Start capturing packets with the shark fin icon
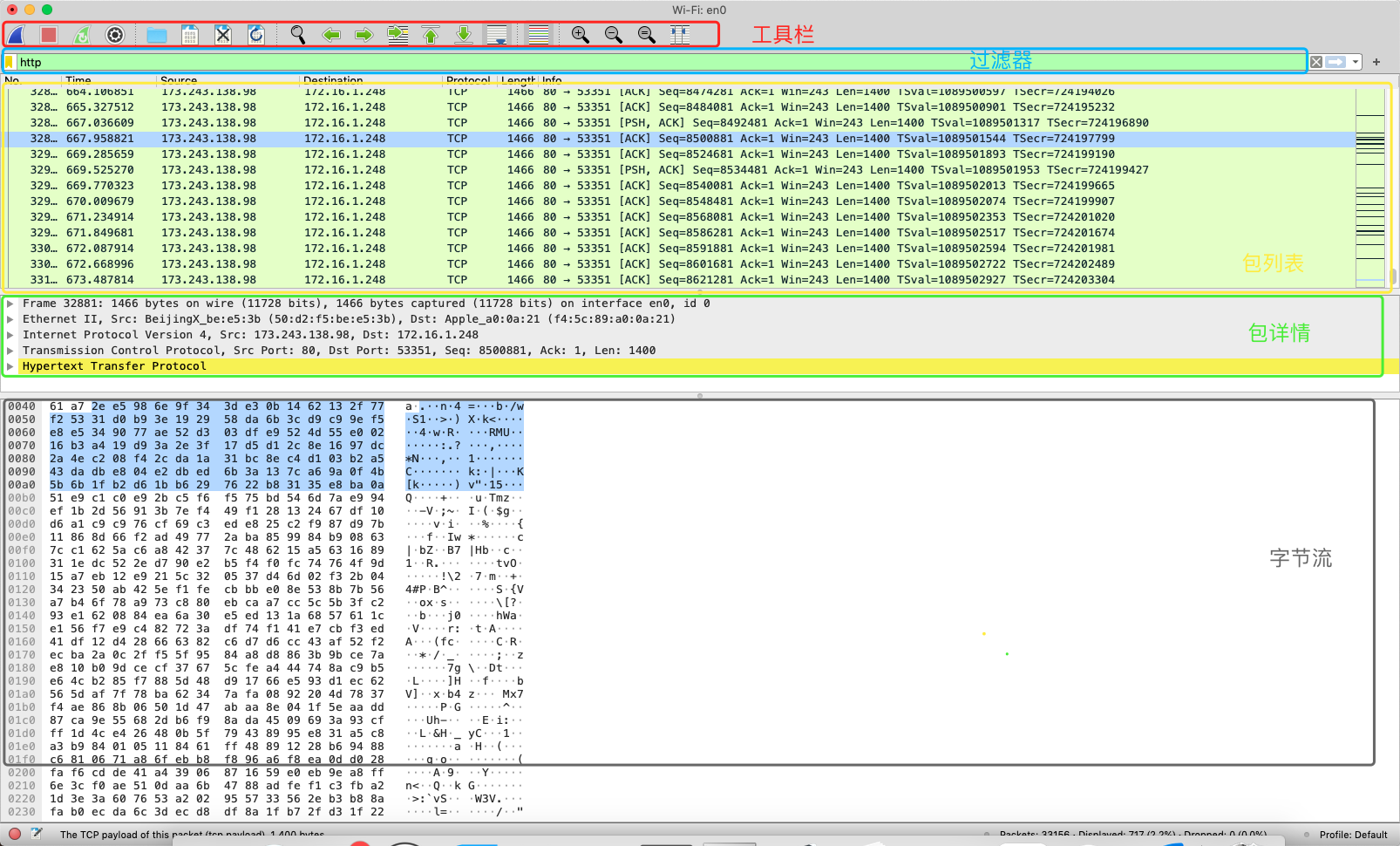 17,35
